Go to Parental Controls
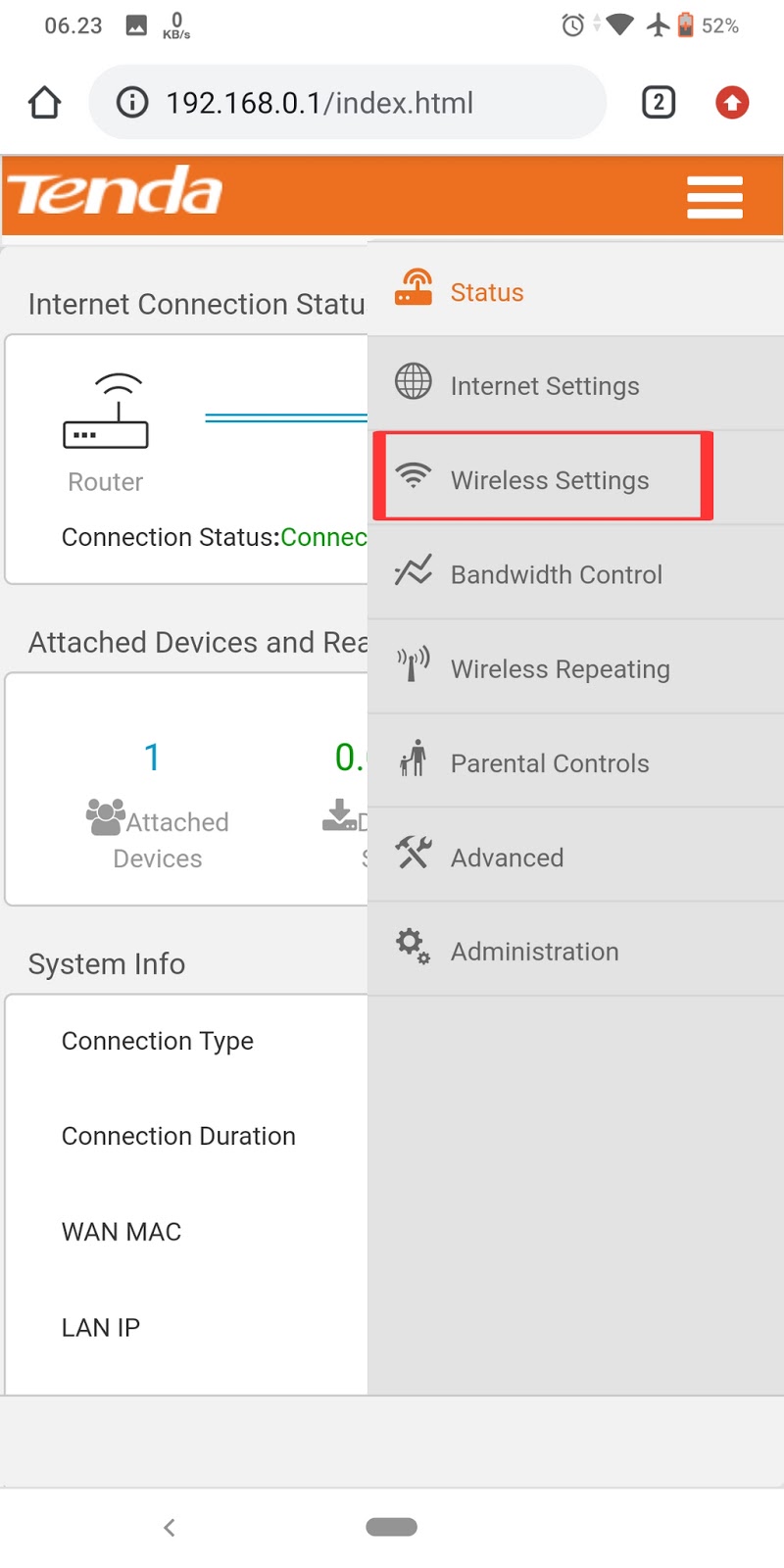The height and width of the screenshot is (1568, 784). pos(549,763)
